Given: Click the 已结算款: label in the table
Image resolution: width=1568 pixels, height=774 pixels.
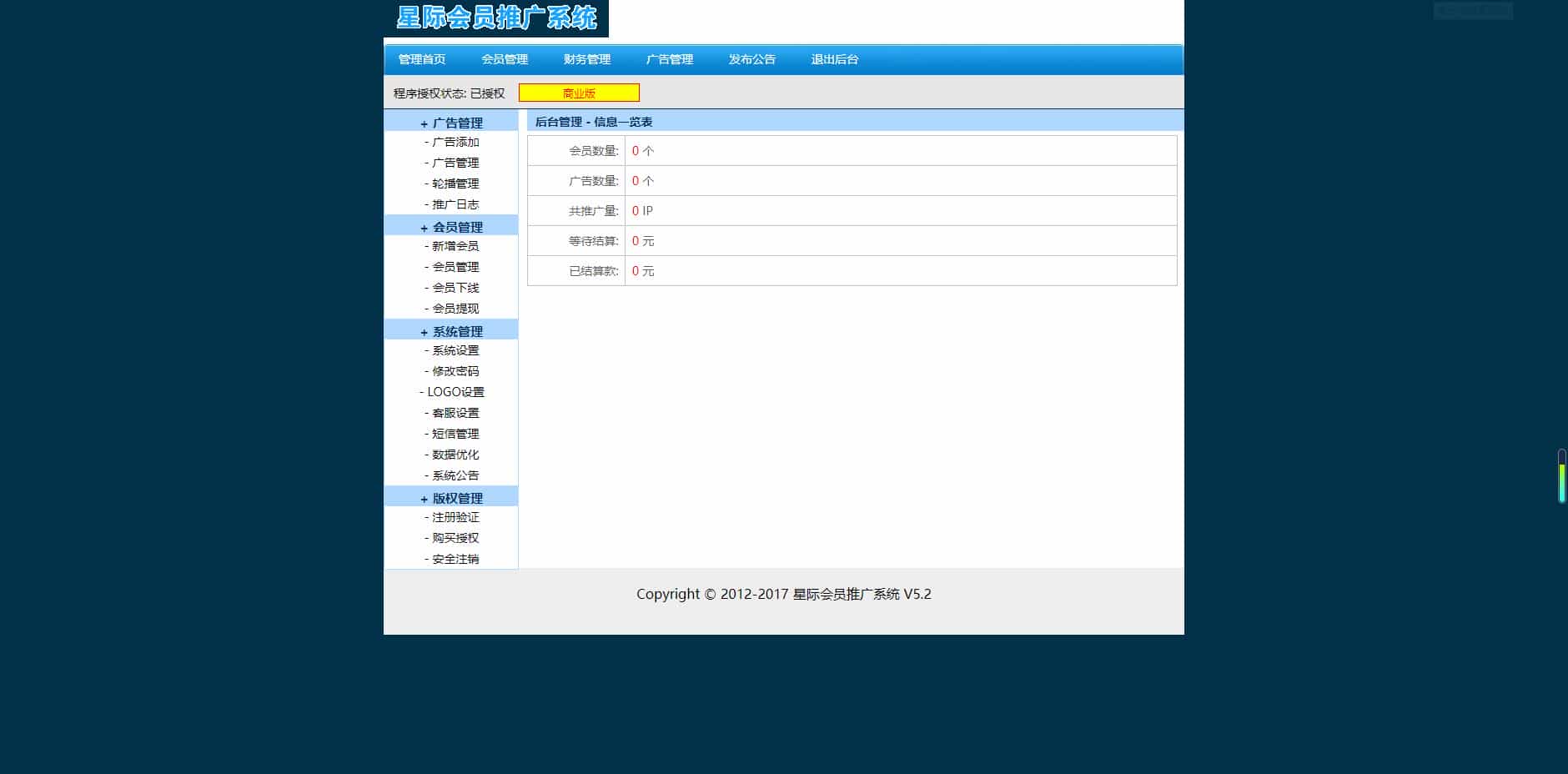Looking at the screenshot, I should tap(594, 271).
